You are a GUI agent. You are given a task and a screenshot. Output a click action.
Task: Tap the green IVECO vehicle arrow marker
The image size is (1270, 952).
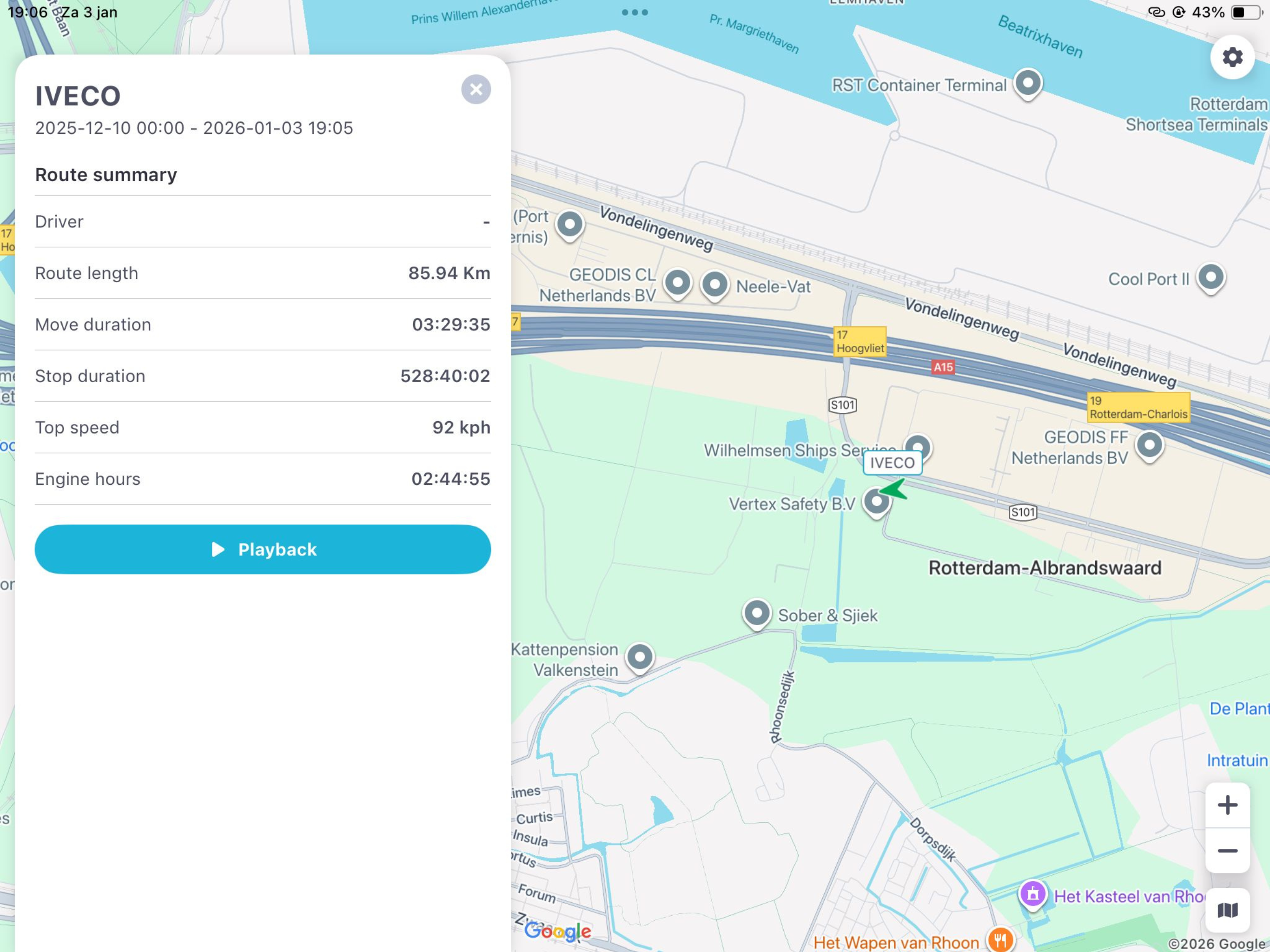click(894, 489)
